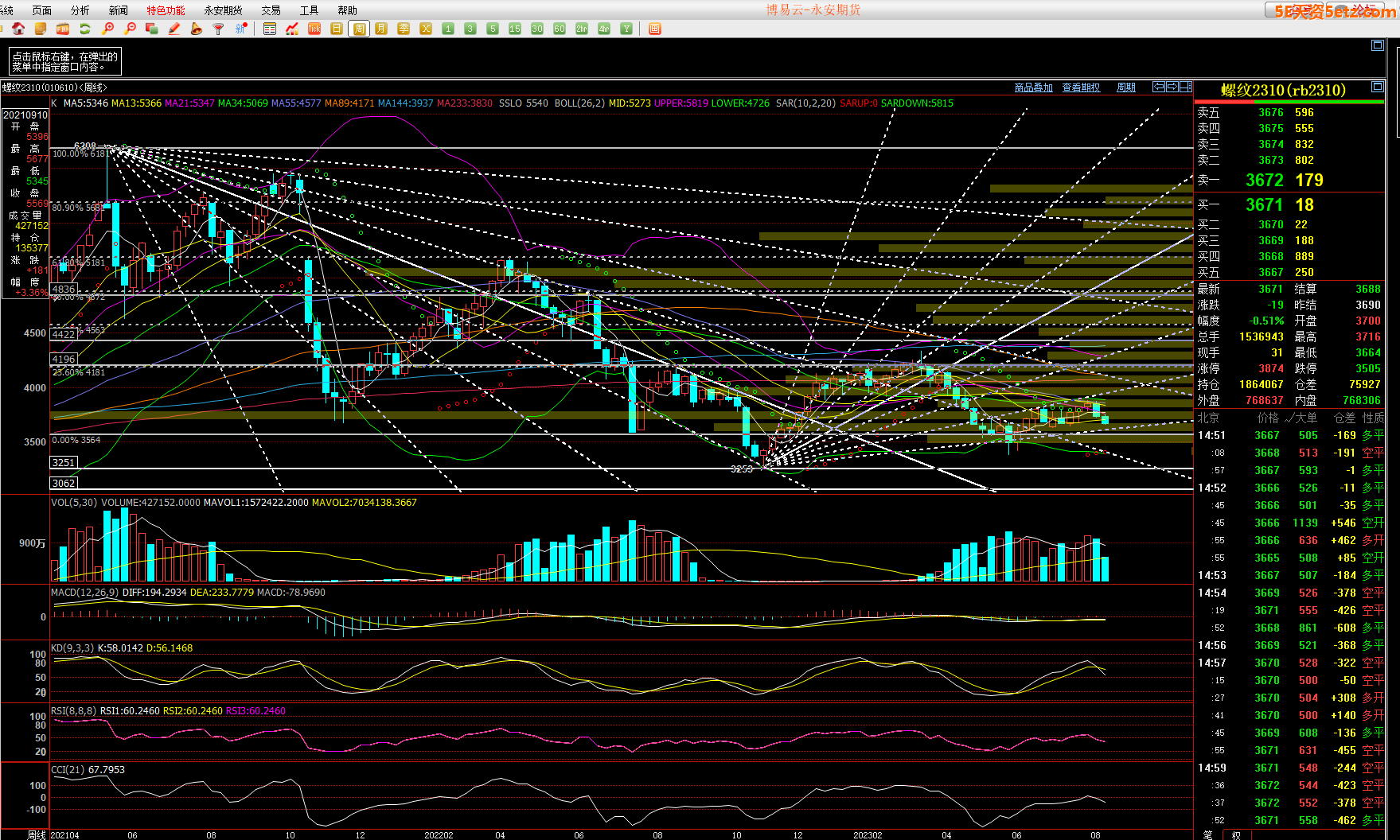Enable the 15-minute period button

tap(515, 29)
